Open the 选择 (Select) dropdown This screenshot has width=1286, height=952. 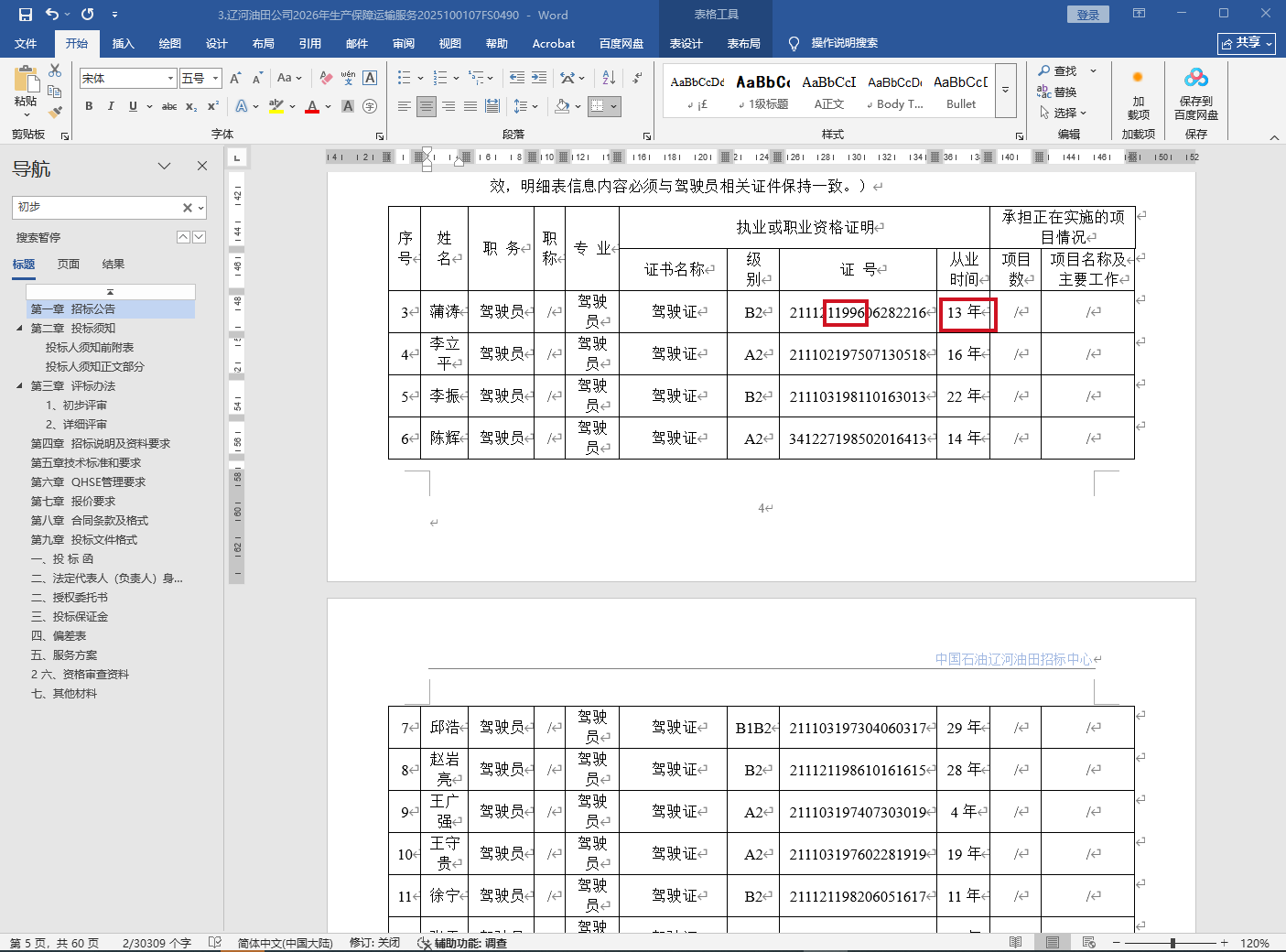click(1064, 113)
